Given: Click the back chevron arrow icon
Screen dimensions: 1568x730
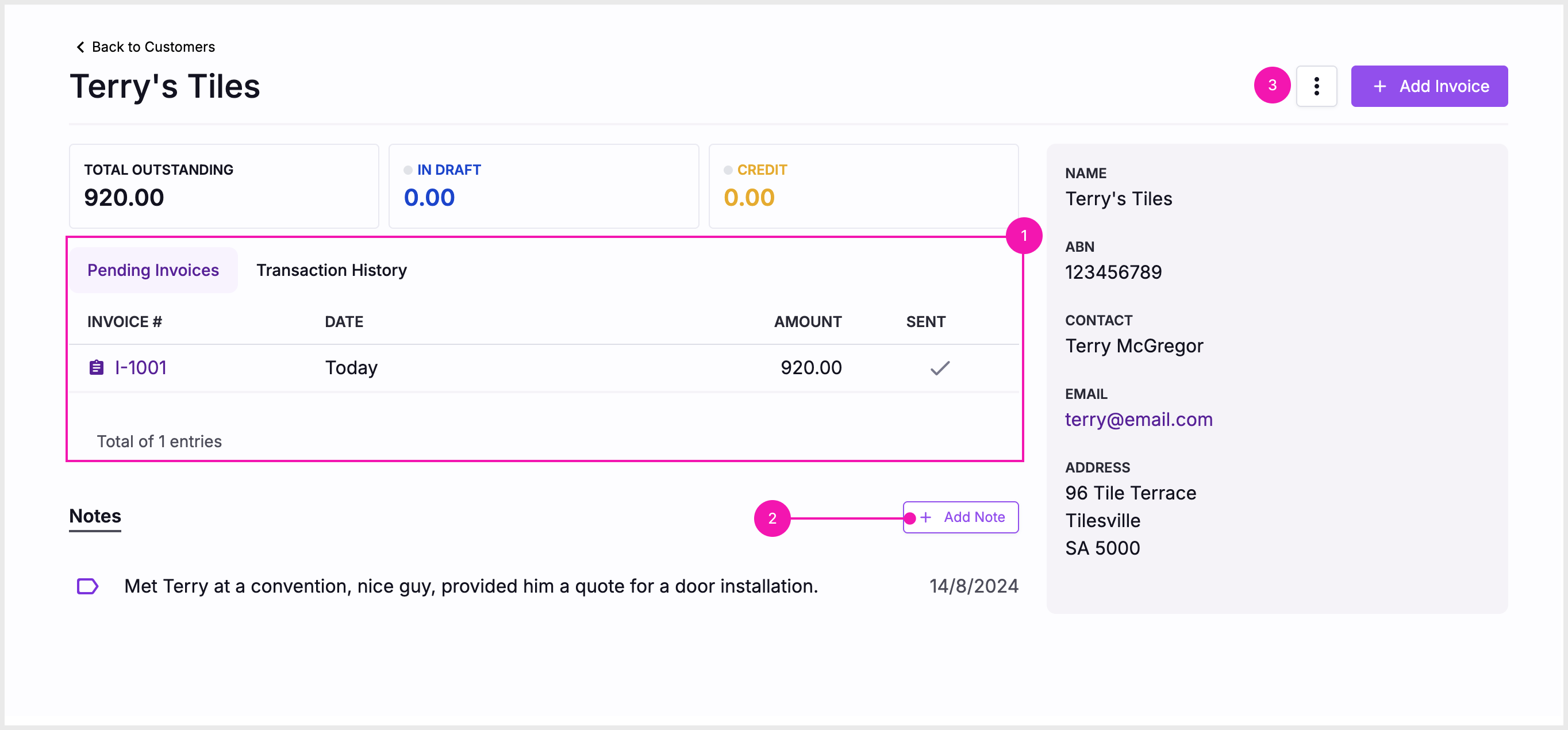Looking at the screenshot, I should coord(80,47).
